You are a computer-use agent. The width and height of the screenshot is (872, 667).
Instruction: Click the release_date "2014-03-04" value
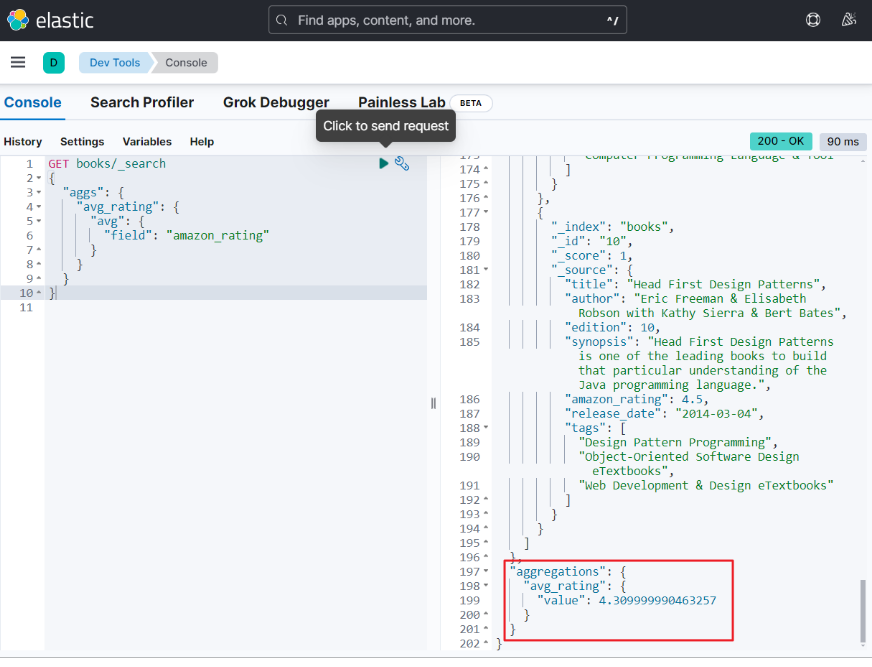[716, 413]
